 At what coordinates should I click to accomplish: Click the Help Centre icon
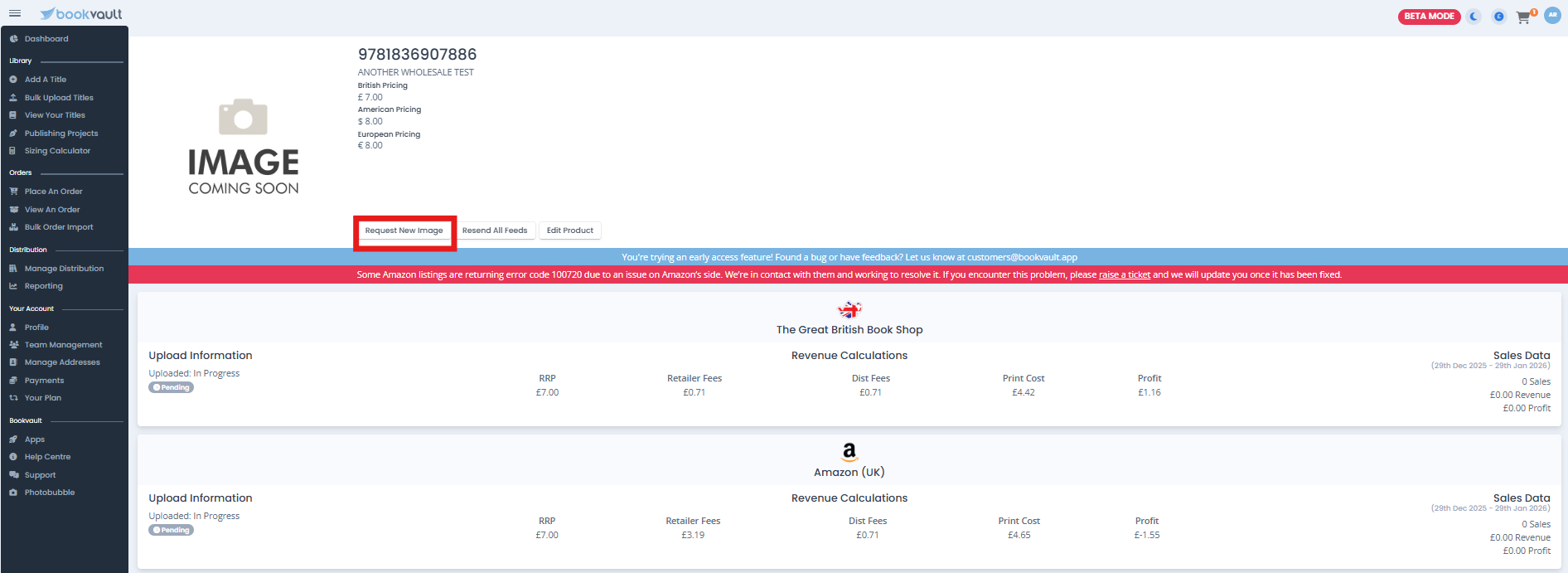coord(13,457)
